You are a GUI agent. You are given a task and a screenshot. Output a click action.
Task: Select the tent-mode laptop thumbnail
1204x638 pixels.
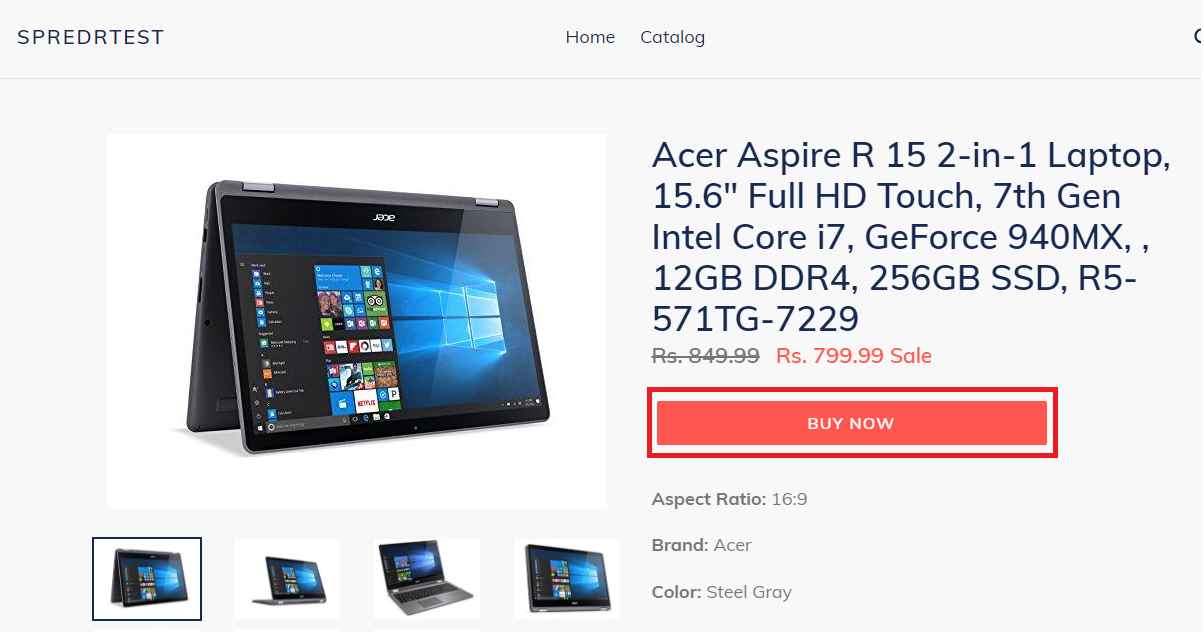pos(147,579)
